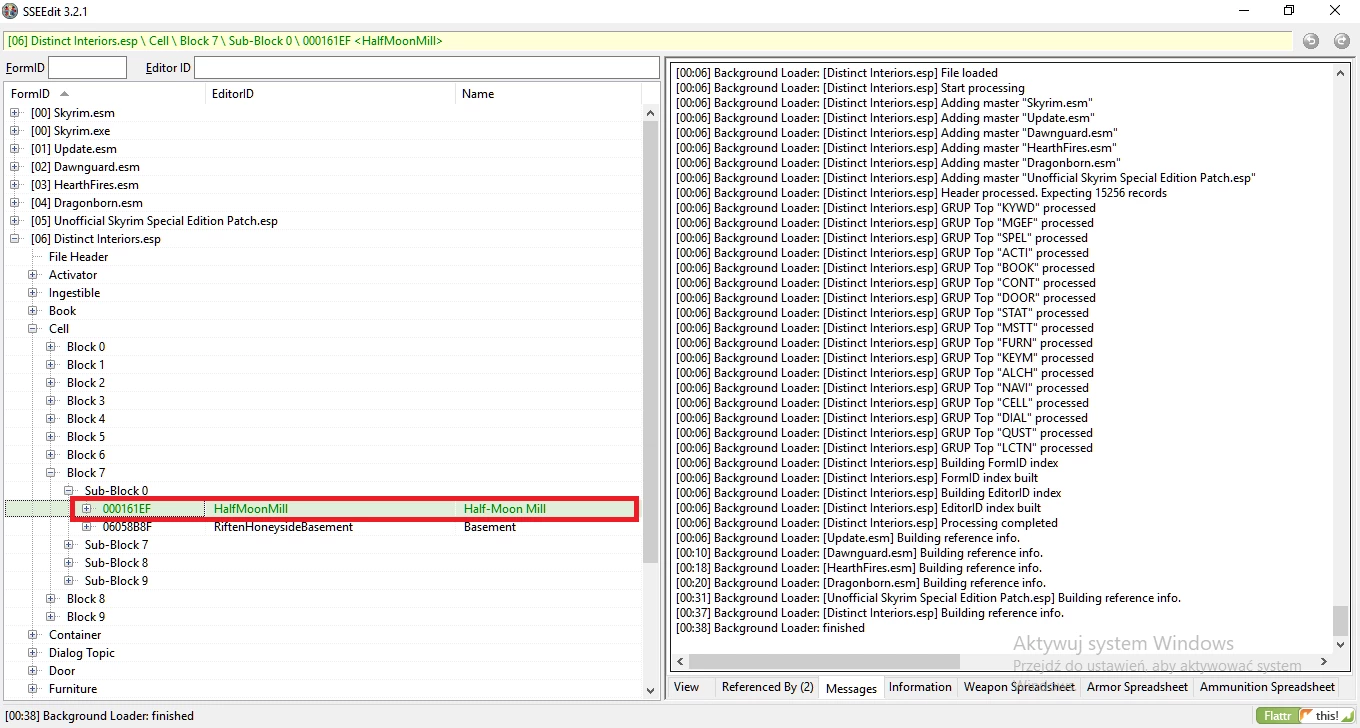This screenshot has height=728, width=1360.
Task: Select the Sub-Block 9 tree row
Action: point(116,581)
